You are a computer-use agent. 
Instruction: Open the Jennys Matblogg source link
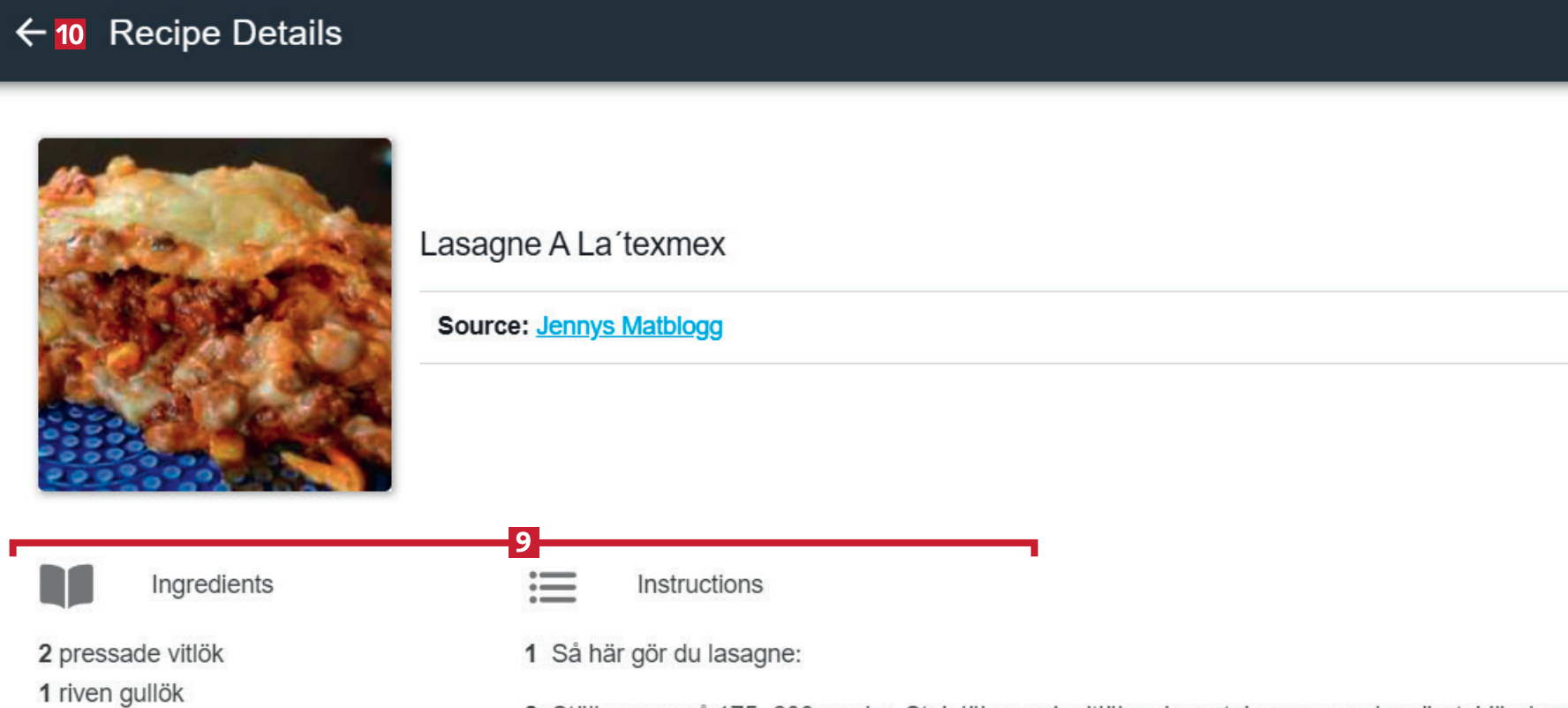click(629, 326)
